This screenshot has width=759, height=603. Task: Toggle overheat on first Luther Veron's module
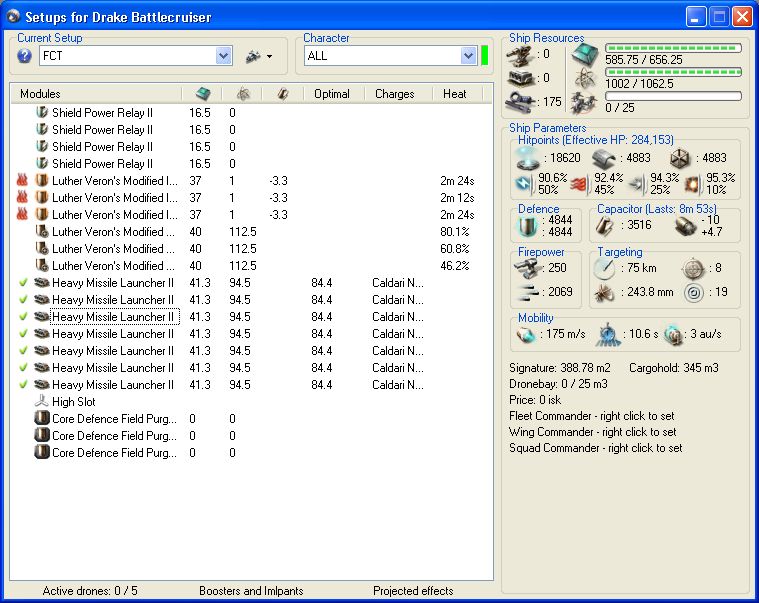coord(23,181)
